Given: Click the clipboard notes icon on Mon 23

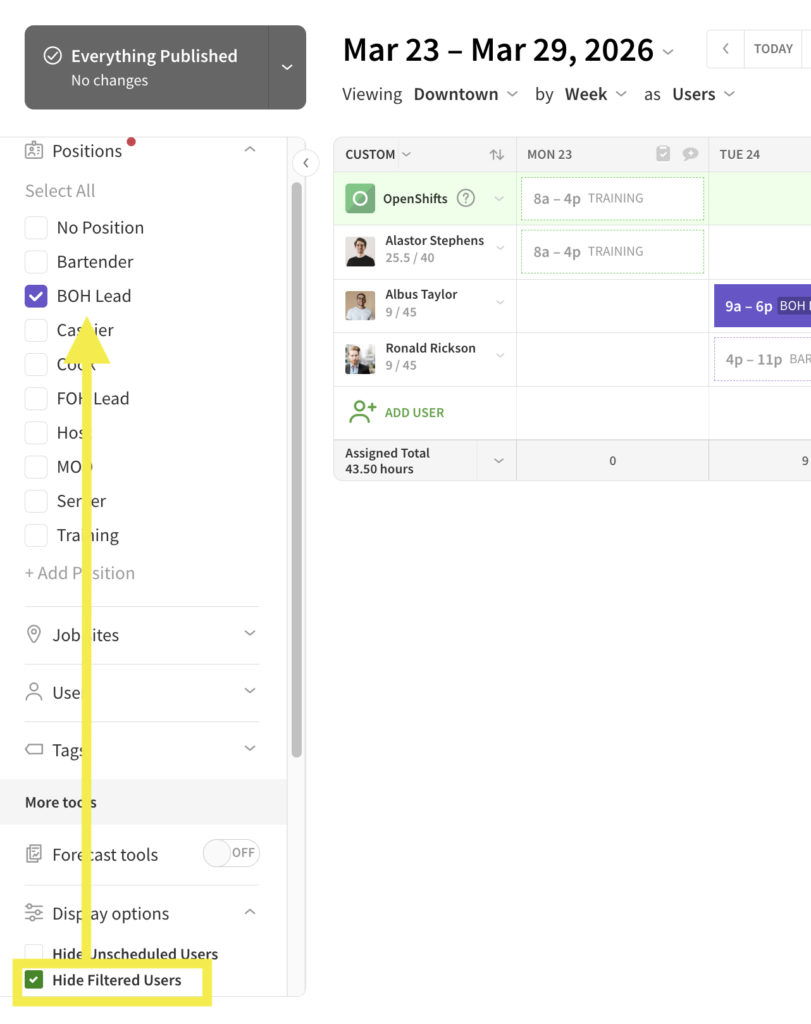Looking at the screenshot, I should coord(663,154).
